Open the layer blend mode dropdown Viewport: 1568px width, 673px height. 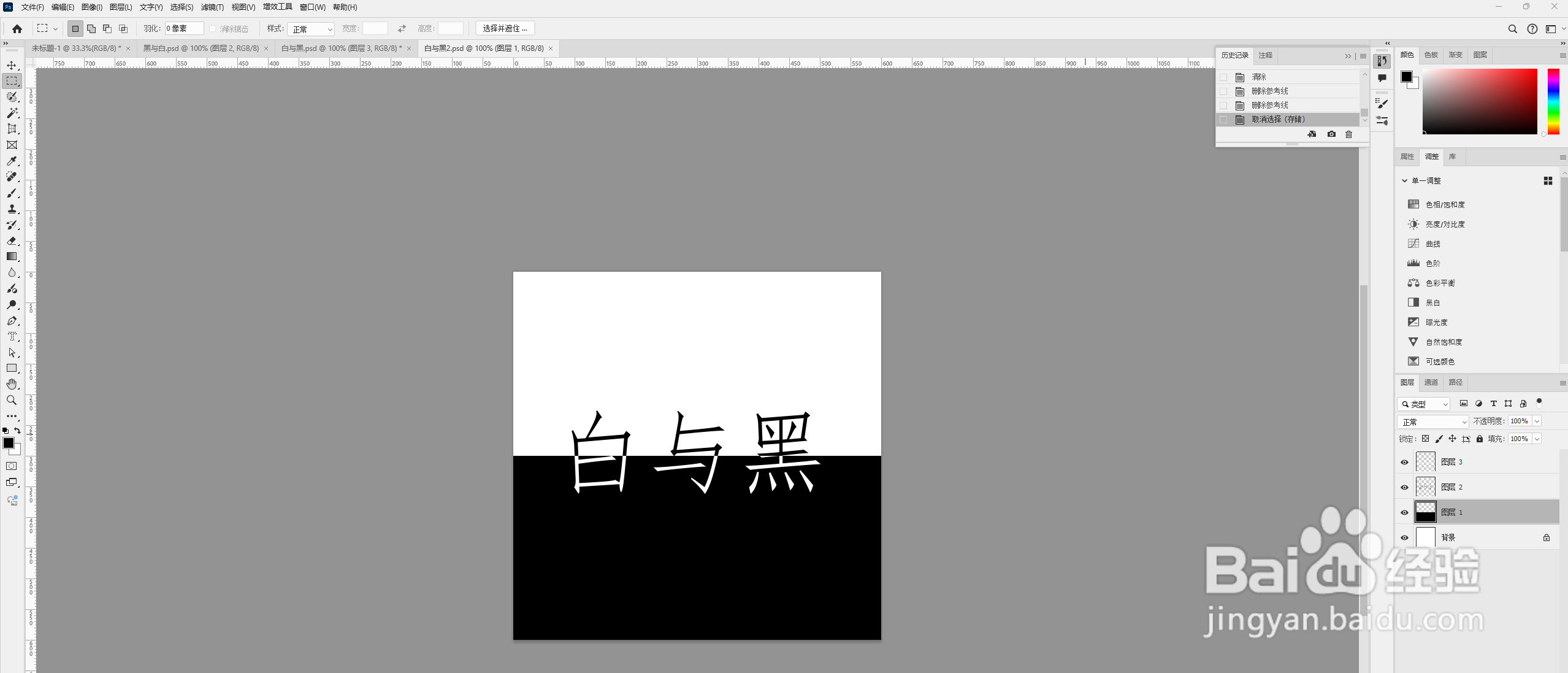click(1432, 421)
